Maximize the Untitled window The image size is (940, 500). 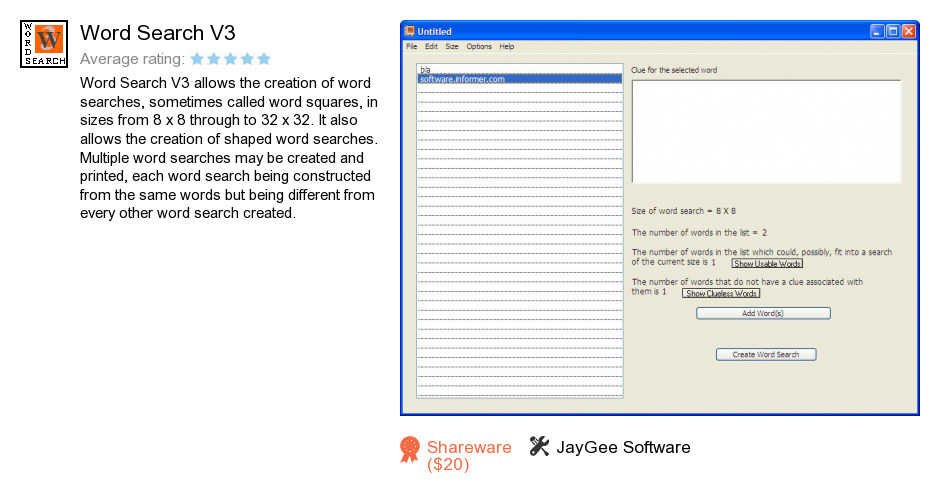(893, 31)
